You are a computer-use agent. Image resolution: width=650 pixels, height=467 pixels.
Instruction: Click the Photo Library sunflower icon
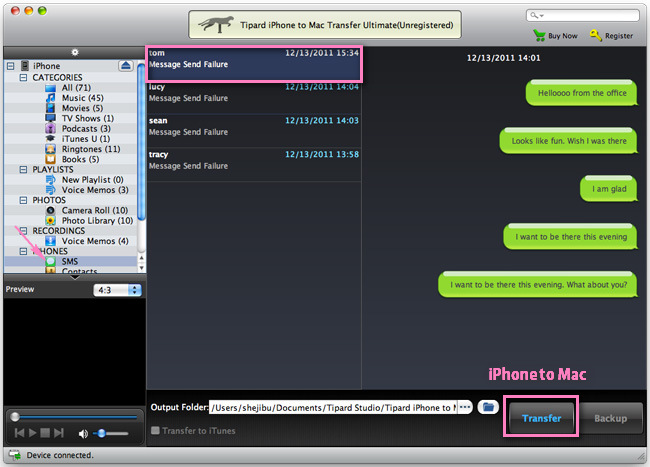(50, 220)
